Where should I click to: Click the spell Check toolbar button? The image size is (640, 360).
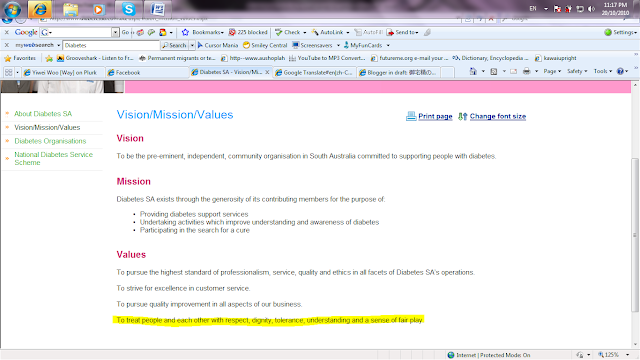pos(288,32)
